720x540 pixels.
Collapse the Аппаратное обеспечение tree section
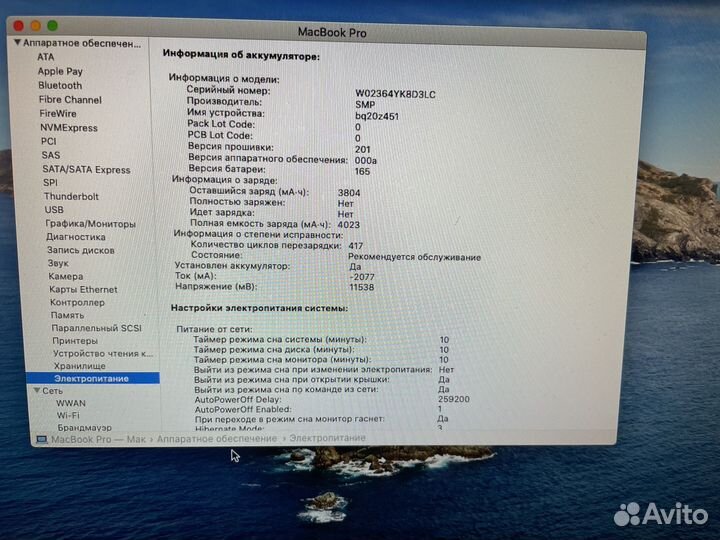17,42
